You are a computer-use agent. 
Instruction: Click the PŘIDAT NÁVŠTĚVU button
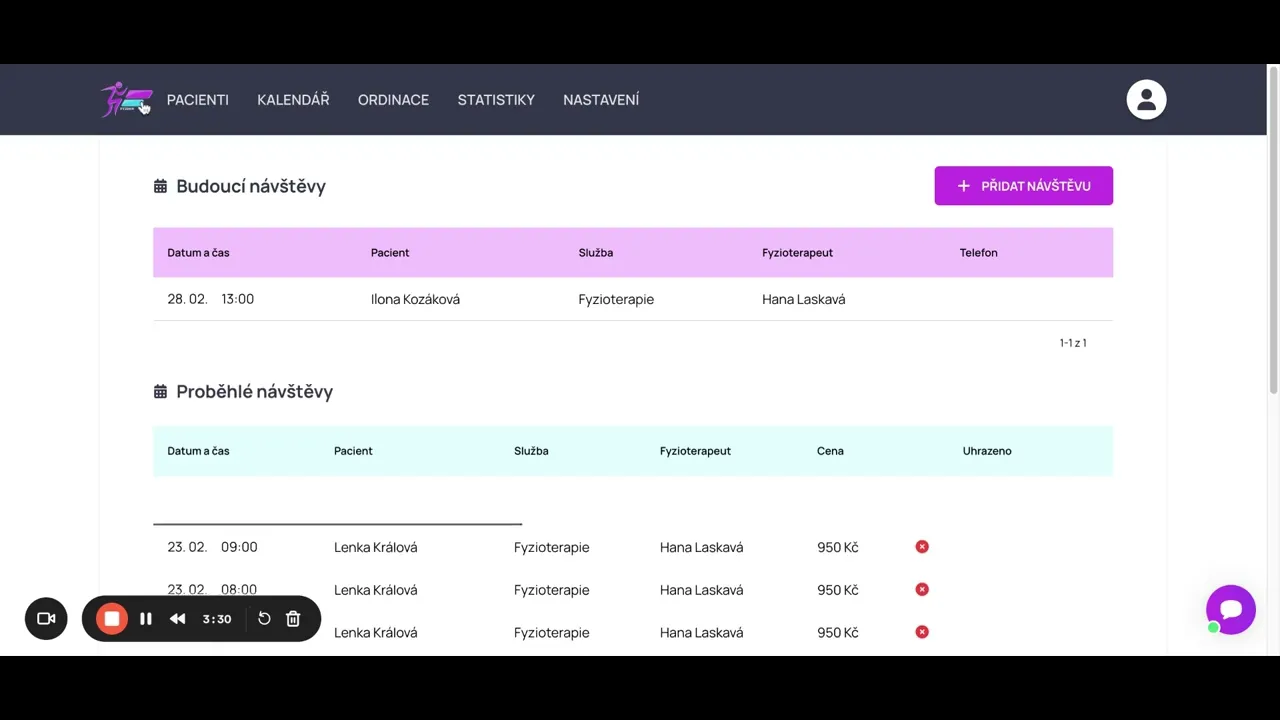pos(1023,186)
